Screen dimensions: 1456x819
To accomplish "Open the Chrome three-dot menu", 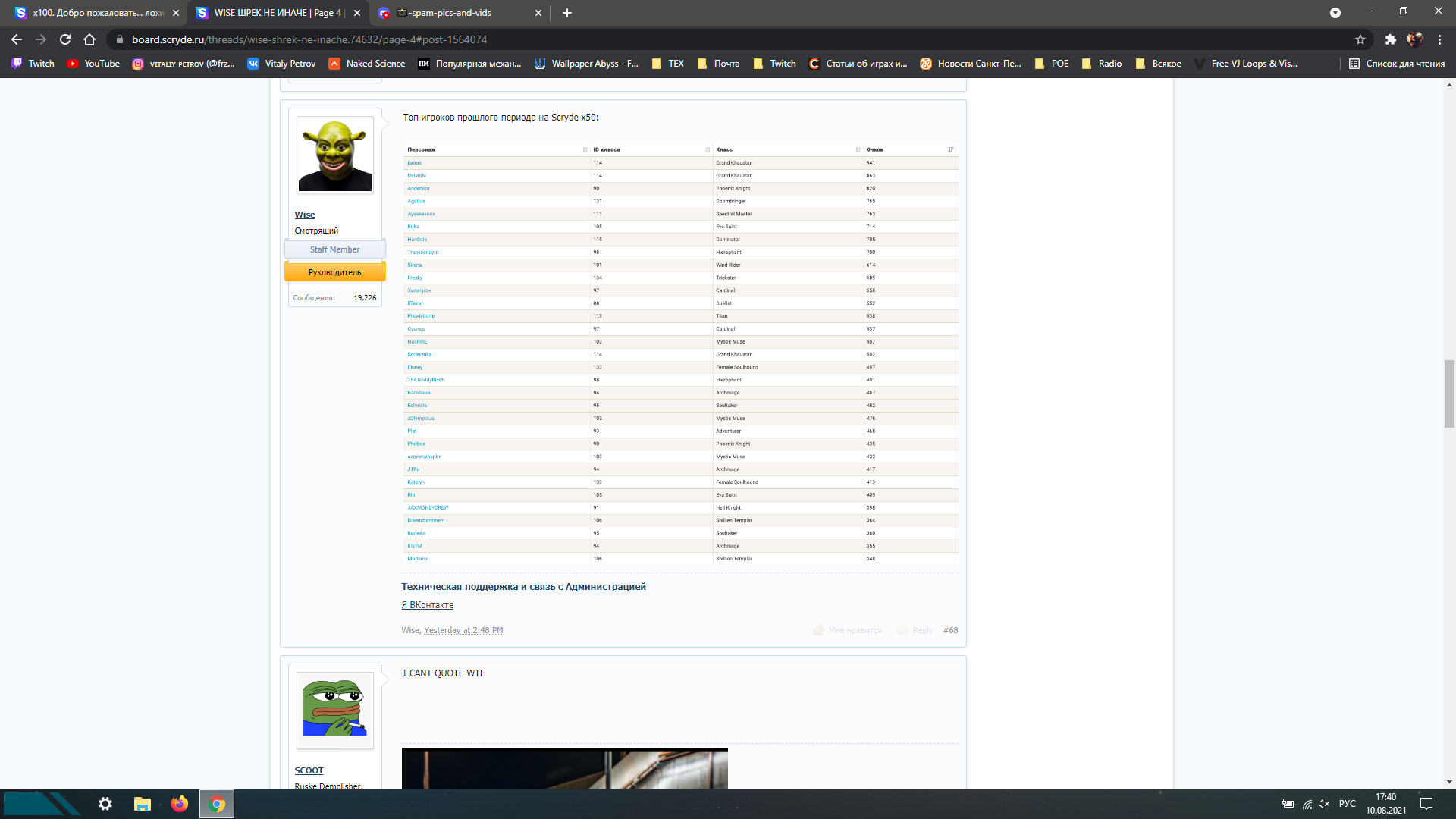I will pos(1439,39).
